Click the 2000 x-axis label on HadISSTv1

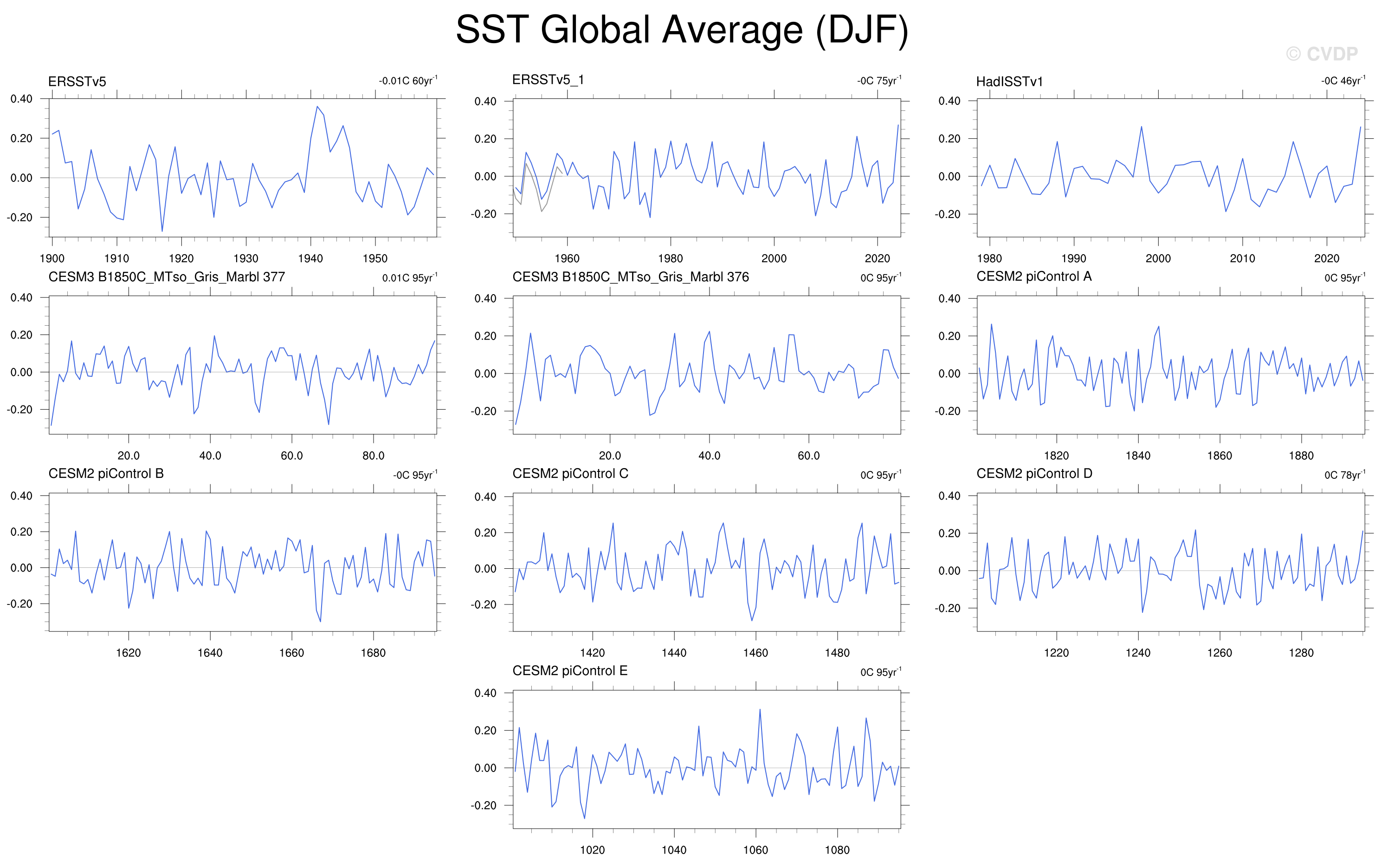pos(1158,258)
